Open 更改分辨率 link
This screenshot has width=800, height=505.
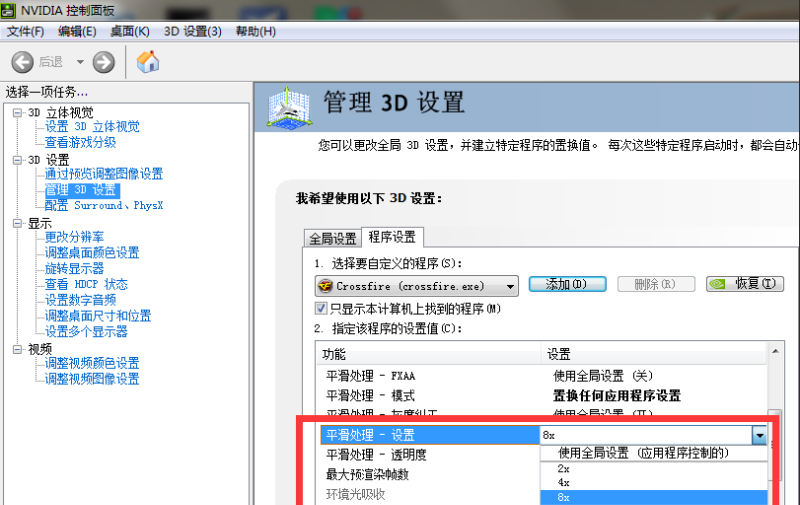(74, 237)
